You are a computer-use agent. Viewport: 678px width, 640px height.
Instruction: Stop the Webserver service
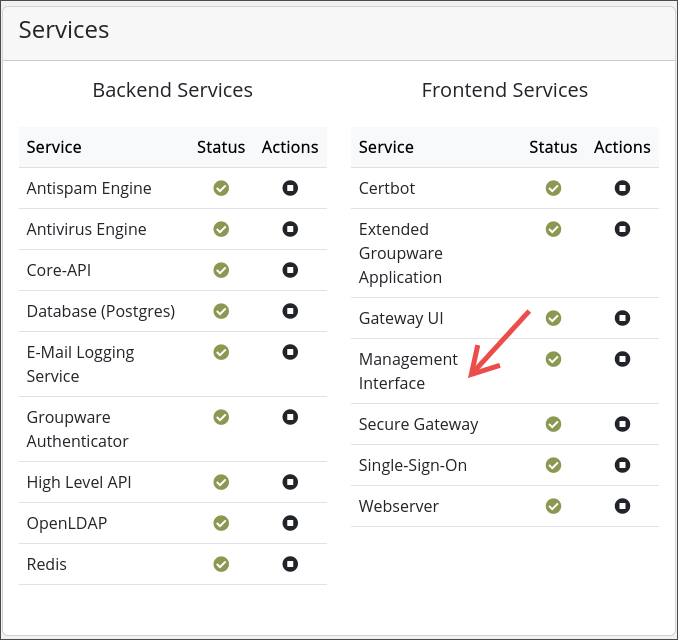point(622,506)
